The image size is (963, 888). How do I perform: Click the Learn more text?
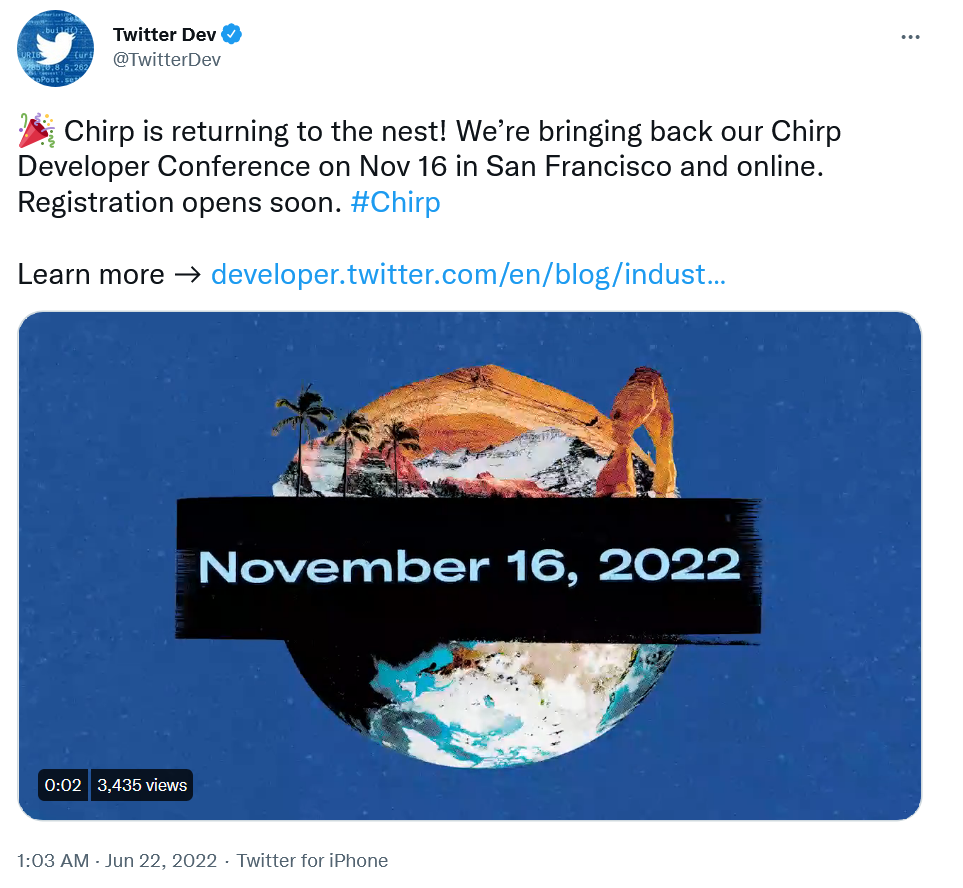[91, 274]
